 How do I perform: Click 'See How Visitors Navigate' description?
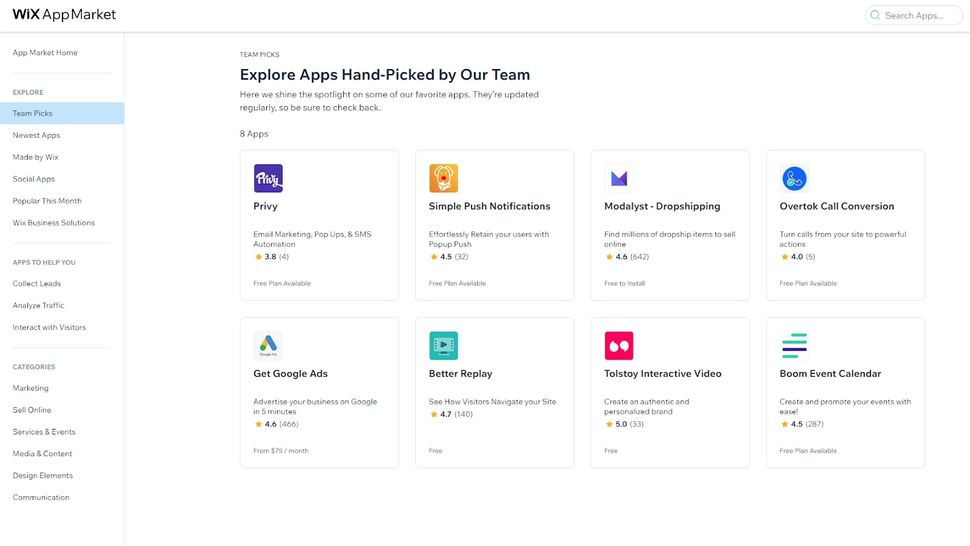(492, 402)
